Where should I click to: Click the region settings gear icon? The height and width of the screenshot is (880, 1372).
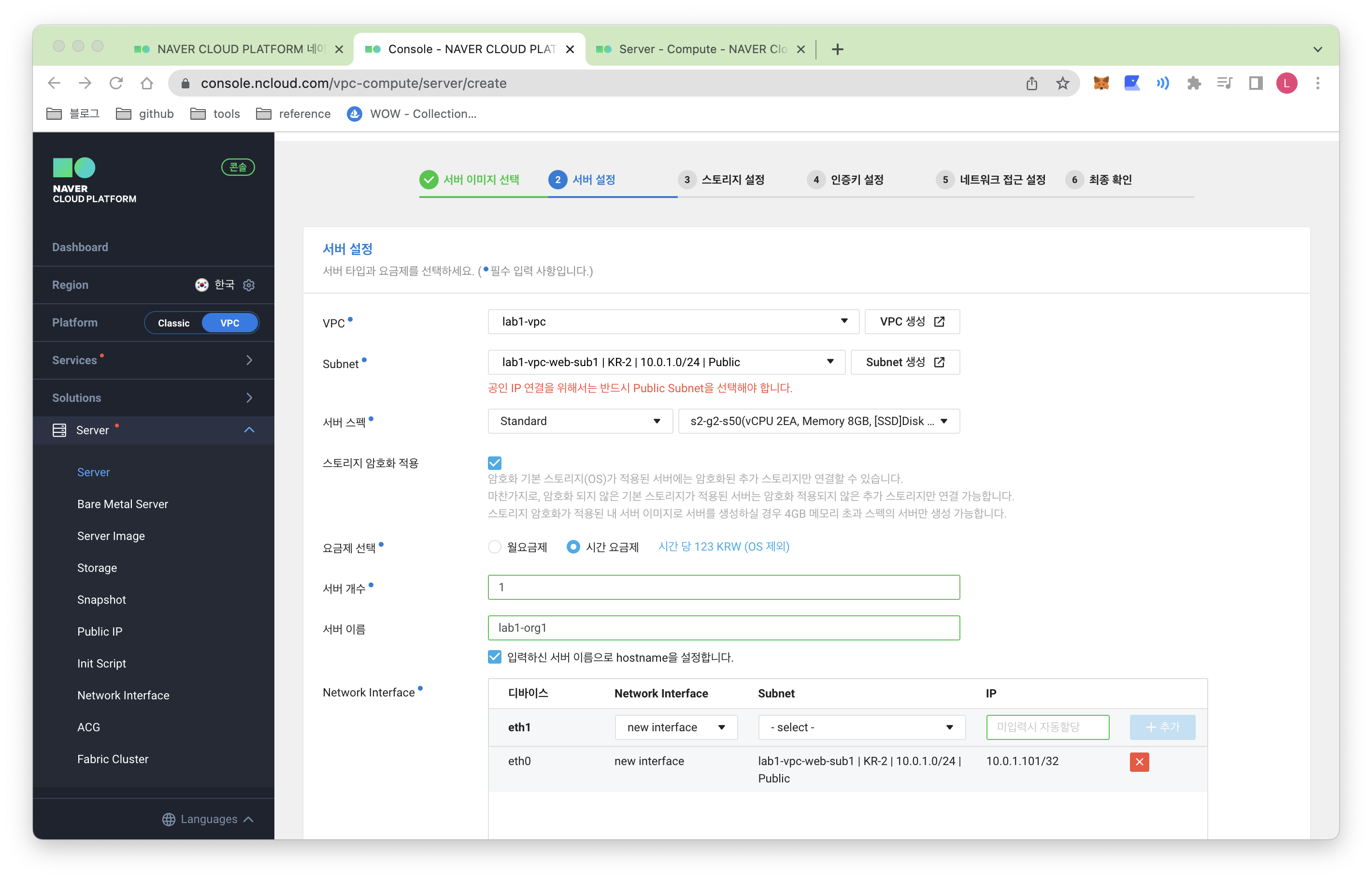[x=249, y=284]
